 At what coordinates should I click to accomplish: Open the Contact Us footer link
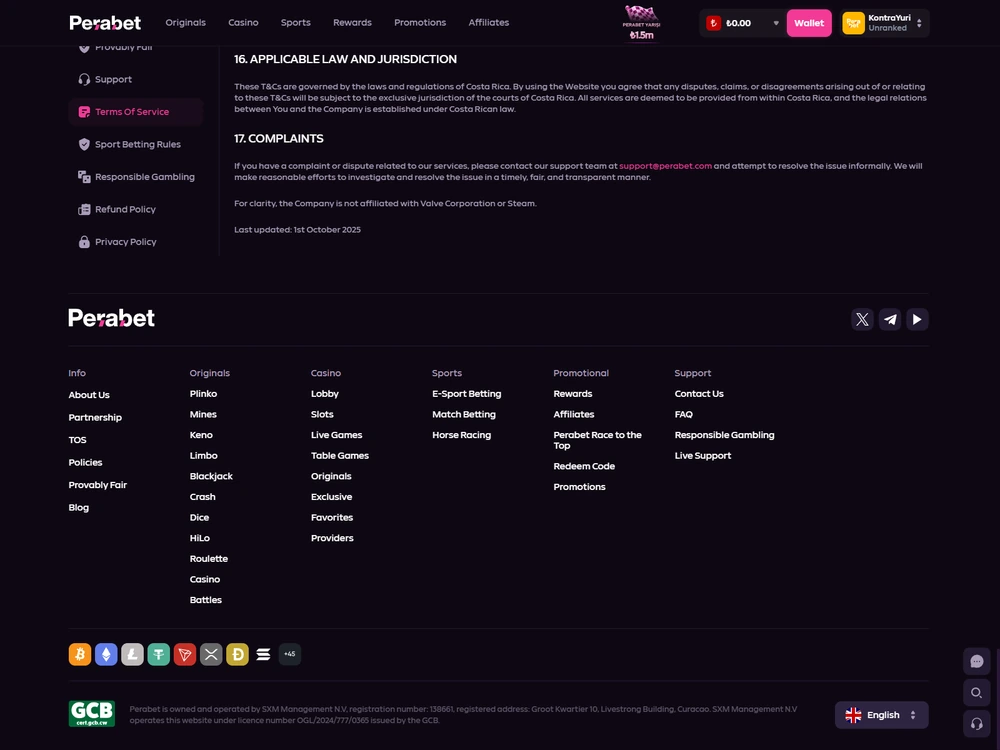point(699,393)
